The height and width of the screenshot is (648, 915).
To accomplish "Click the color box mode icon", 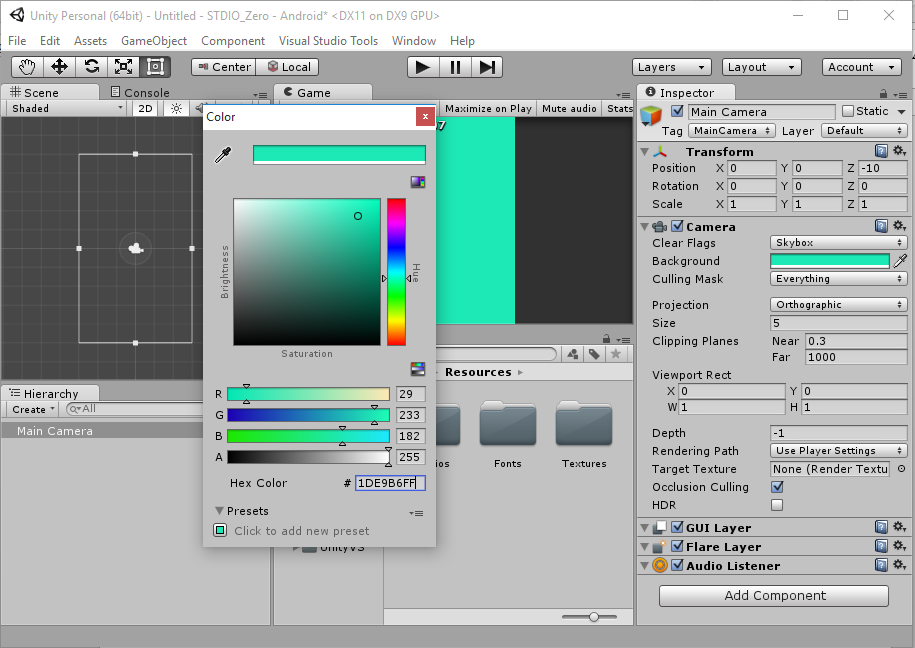I will (x=418, y=182).
